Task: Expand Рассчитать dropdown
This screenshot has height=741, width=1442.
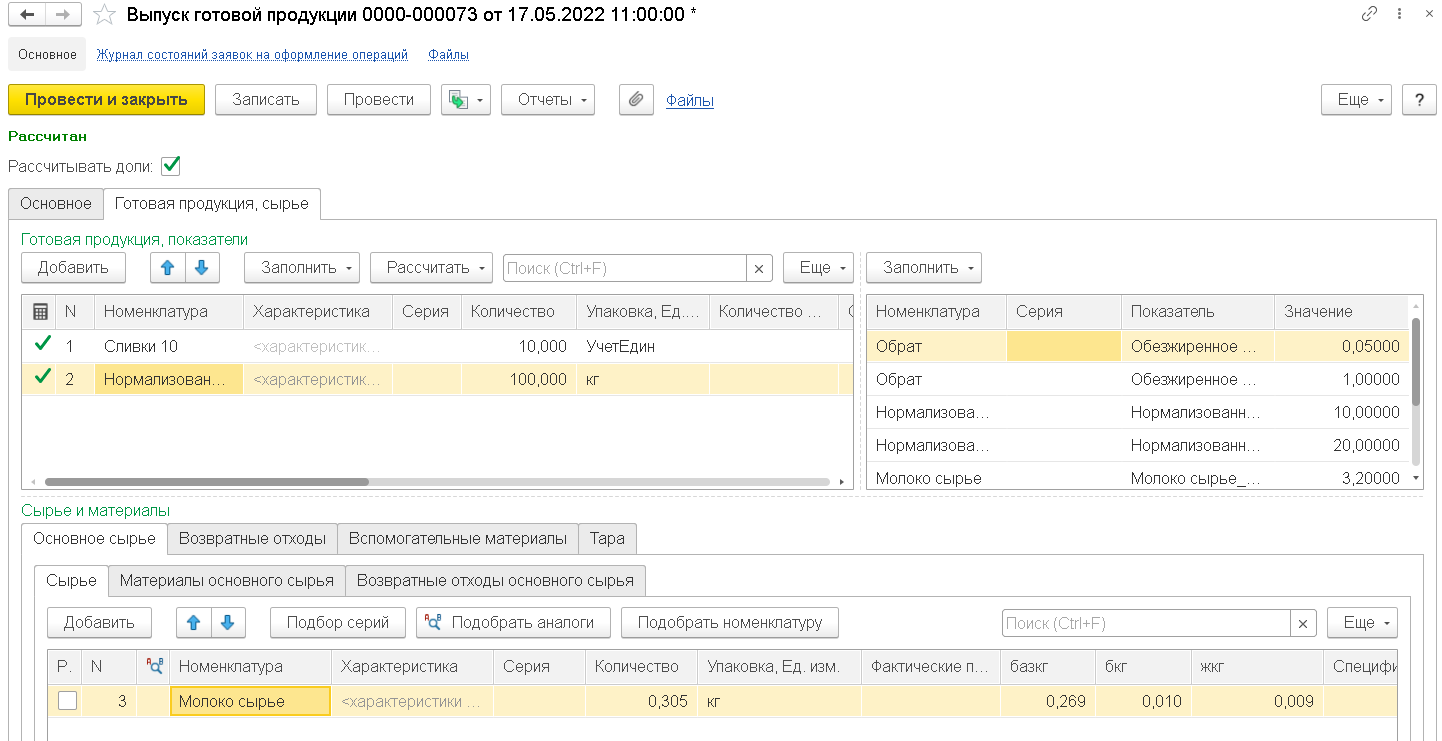Action: (x=431, y=268)
